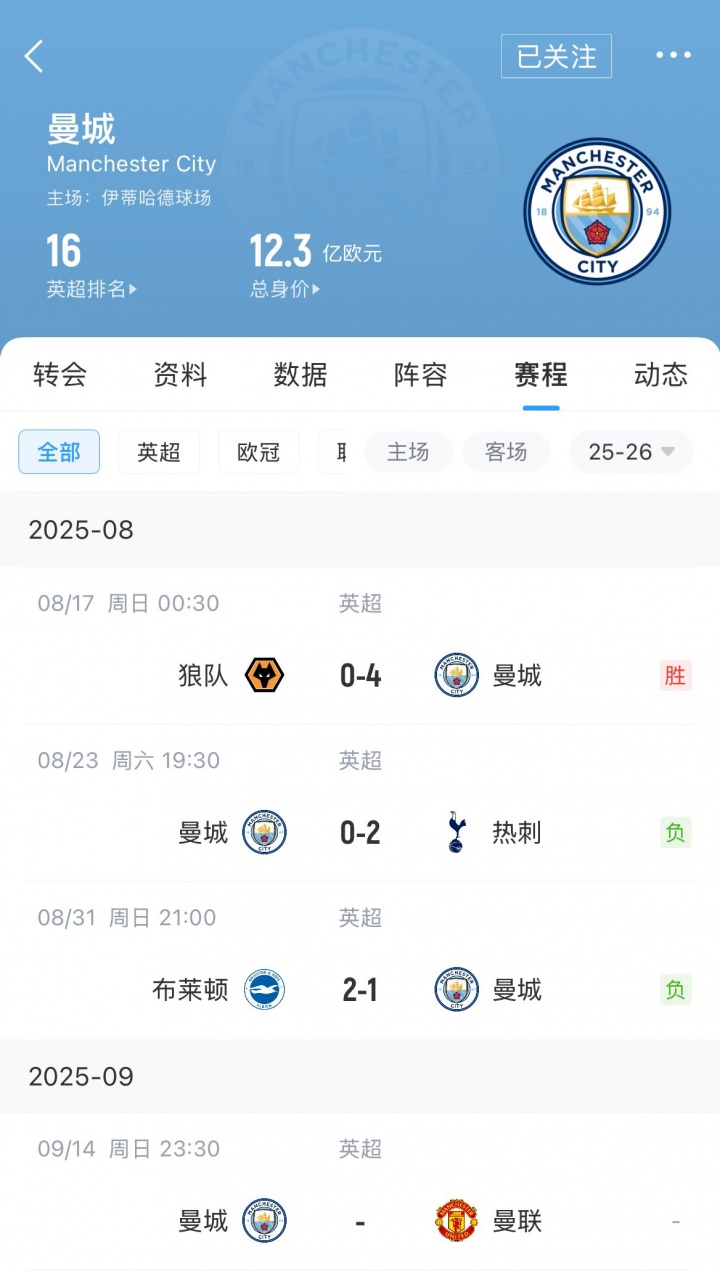720x1271 pixels.
Task: Switch to the 阵容 tab
Action: tap(420, 375)
